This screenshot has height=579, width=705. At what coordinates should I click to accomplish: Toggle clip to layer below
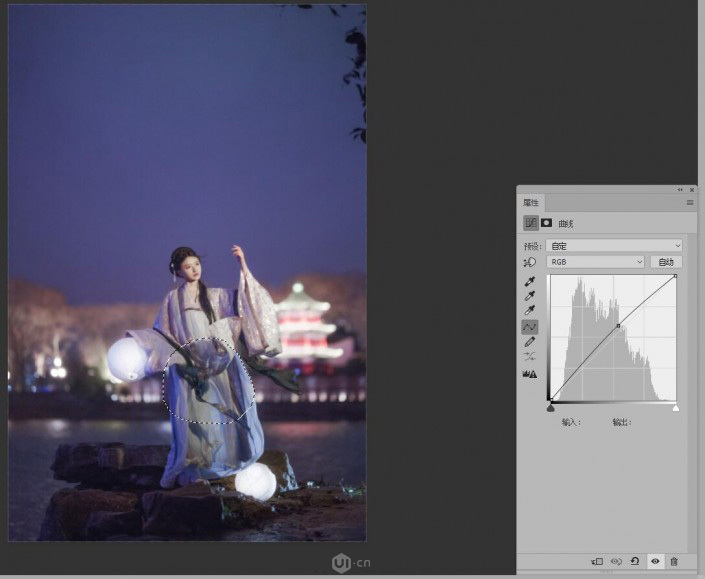596,562
